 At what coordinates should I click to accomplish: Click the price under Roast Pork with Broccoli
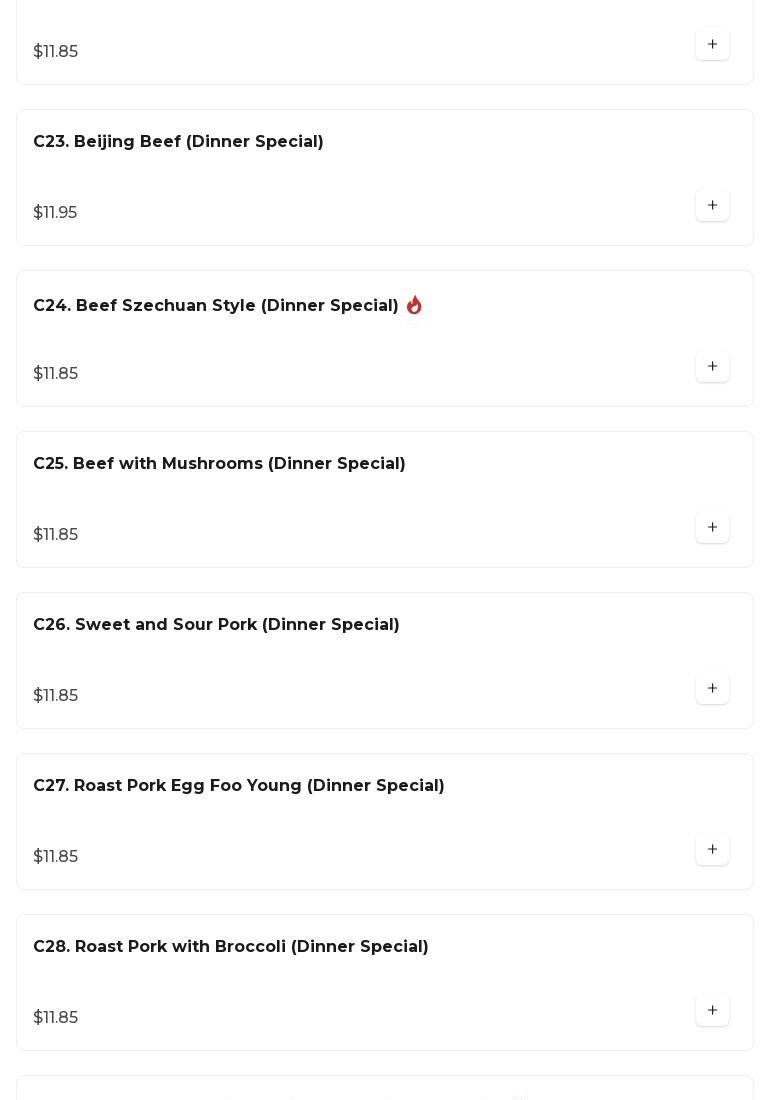coord(56,1018)
